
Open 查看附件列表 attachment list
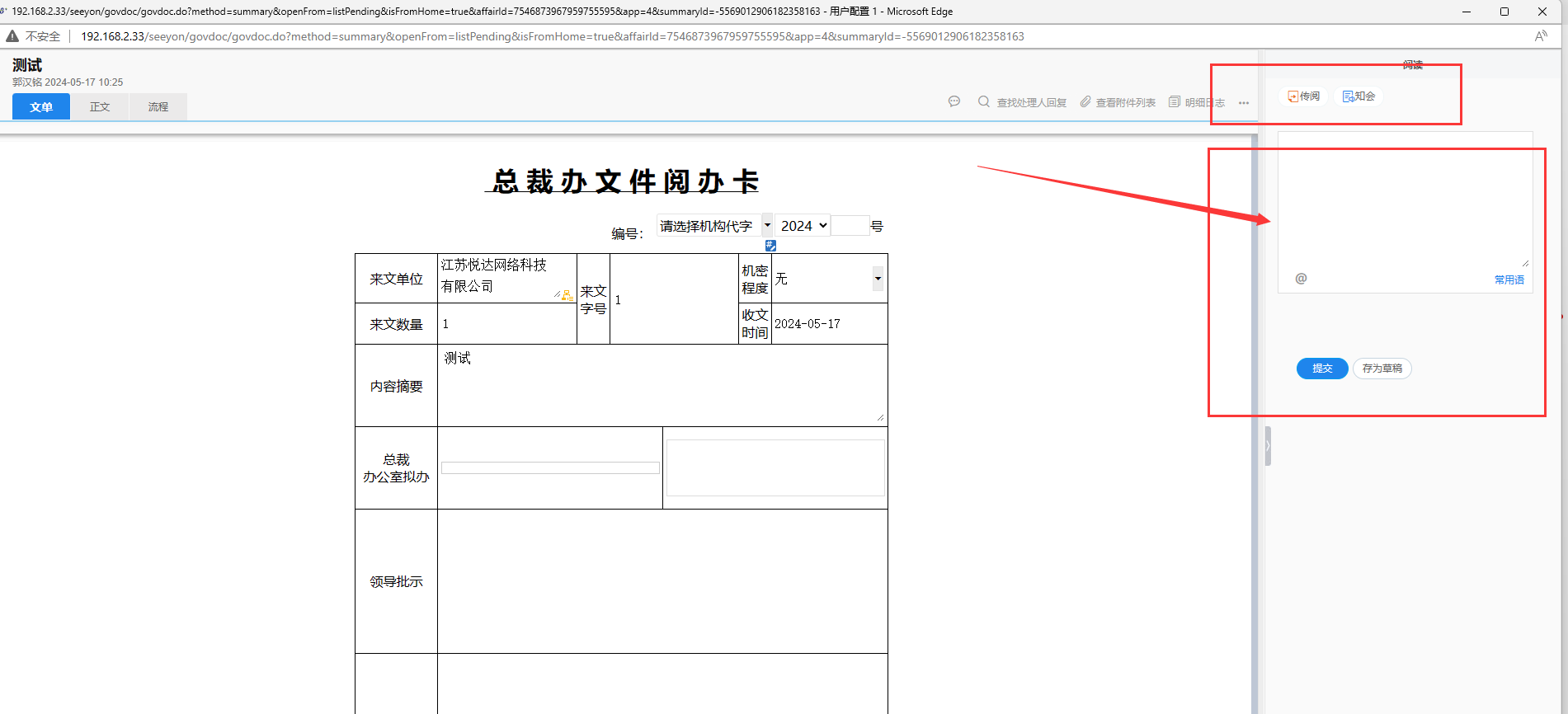coord(1118,102)
